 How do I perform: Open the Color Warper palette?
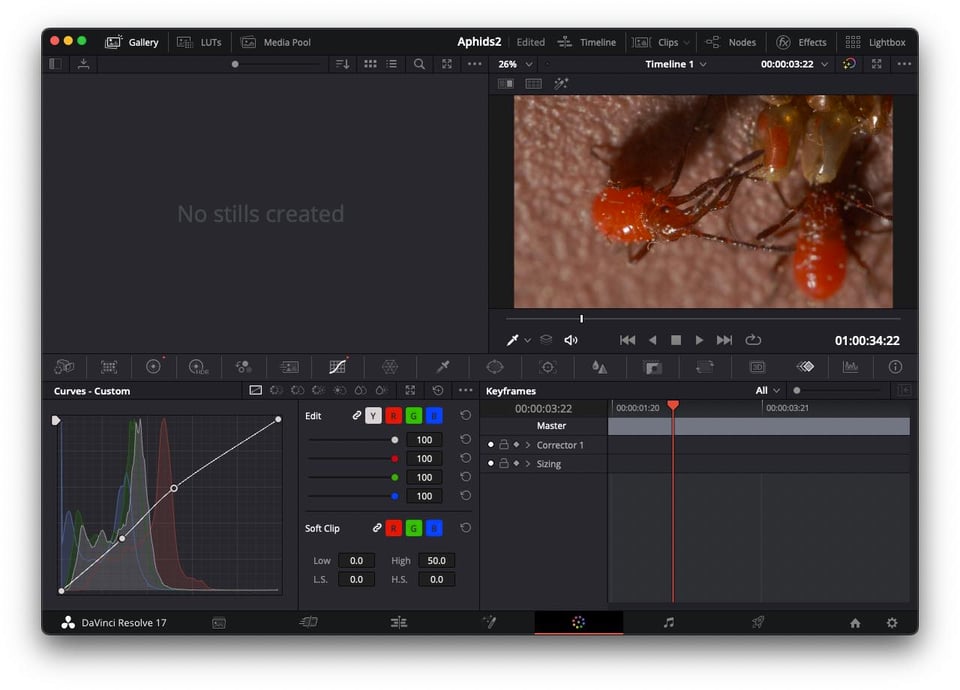[x=390, y=367]
